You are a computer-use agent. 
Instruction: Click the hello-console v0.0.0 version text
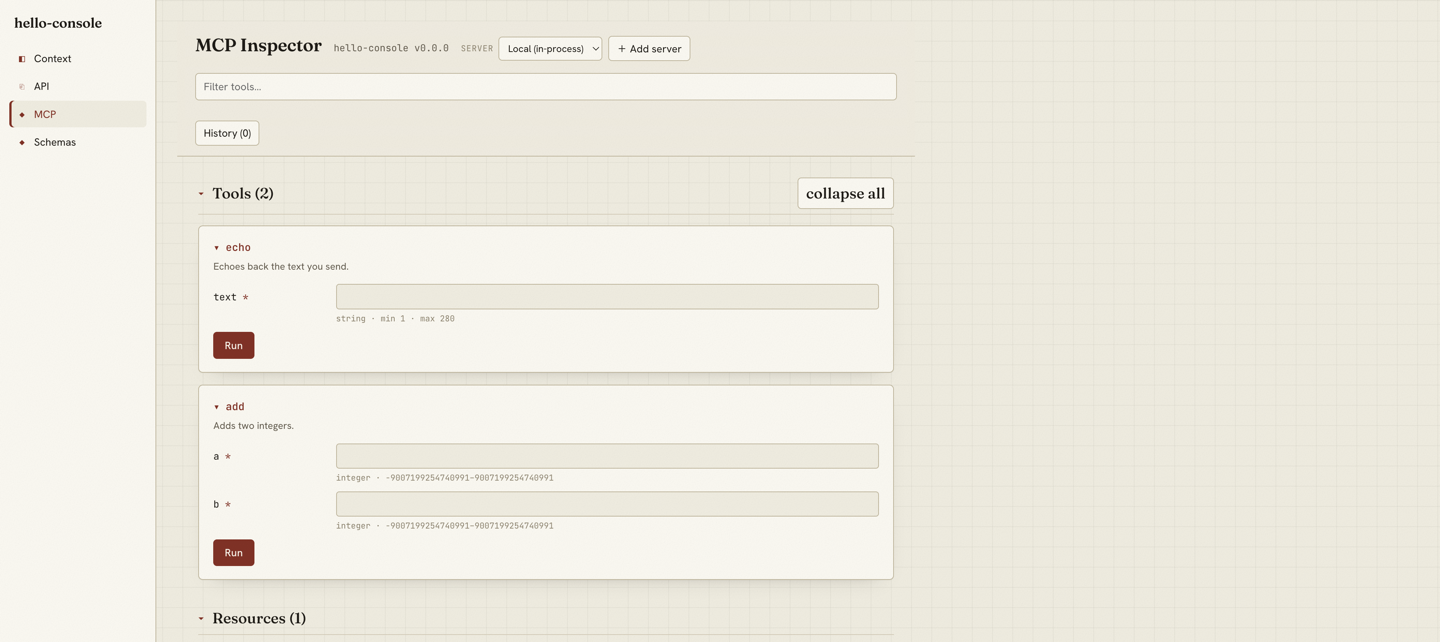(391, 48)
